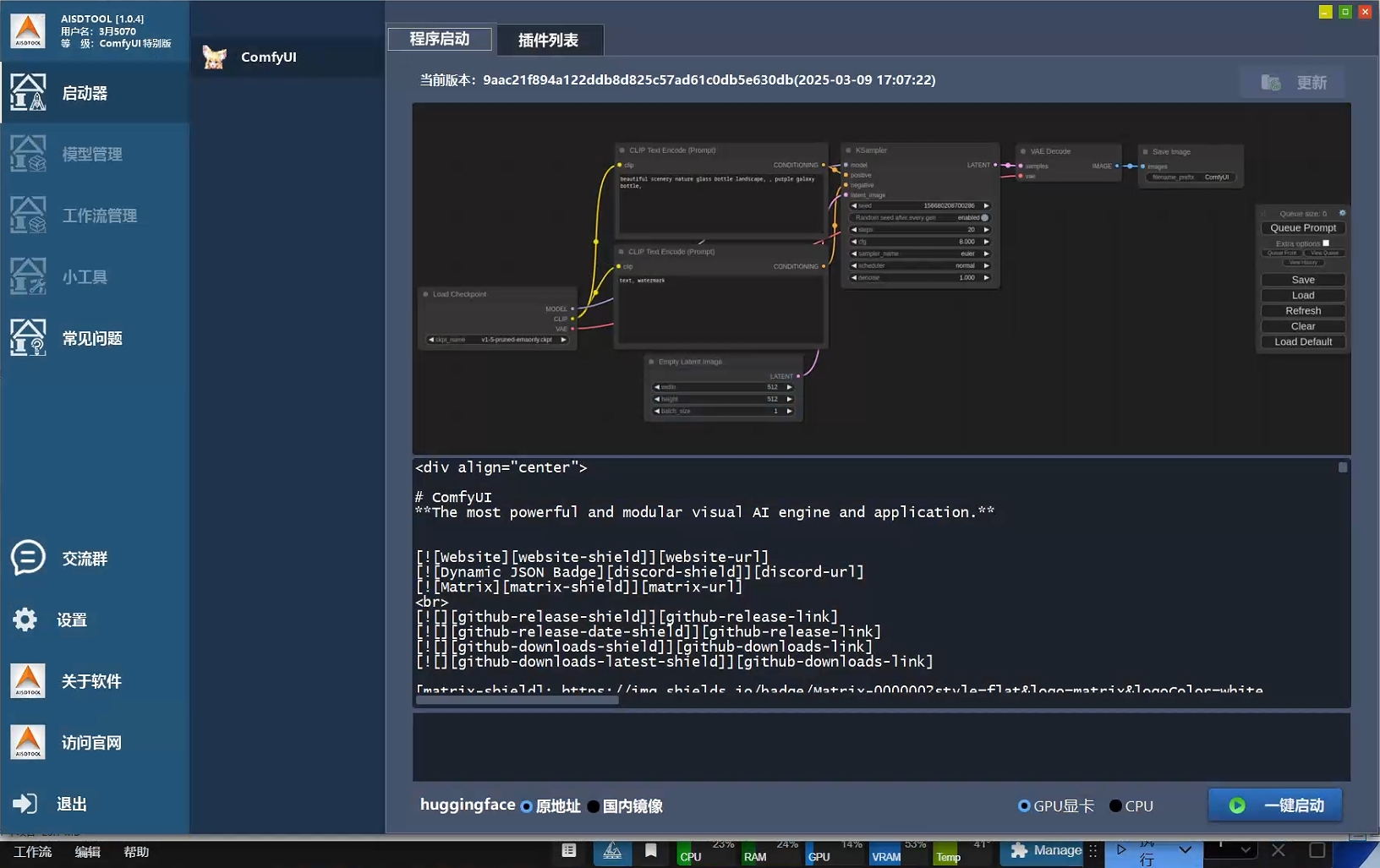
Task: Click the 一键启动 one-click launch button
Action: point(1274,805)
